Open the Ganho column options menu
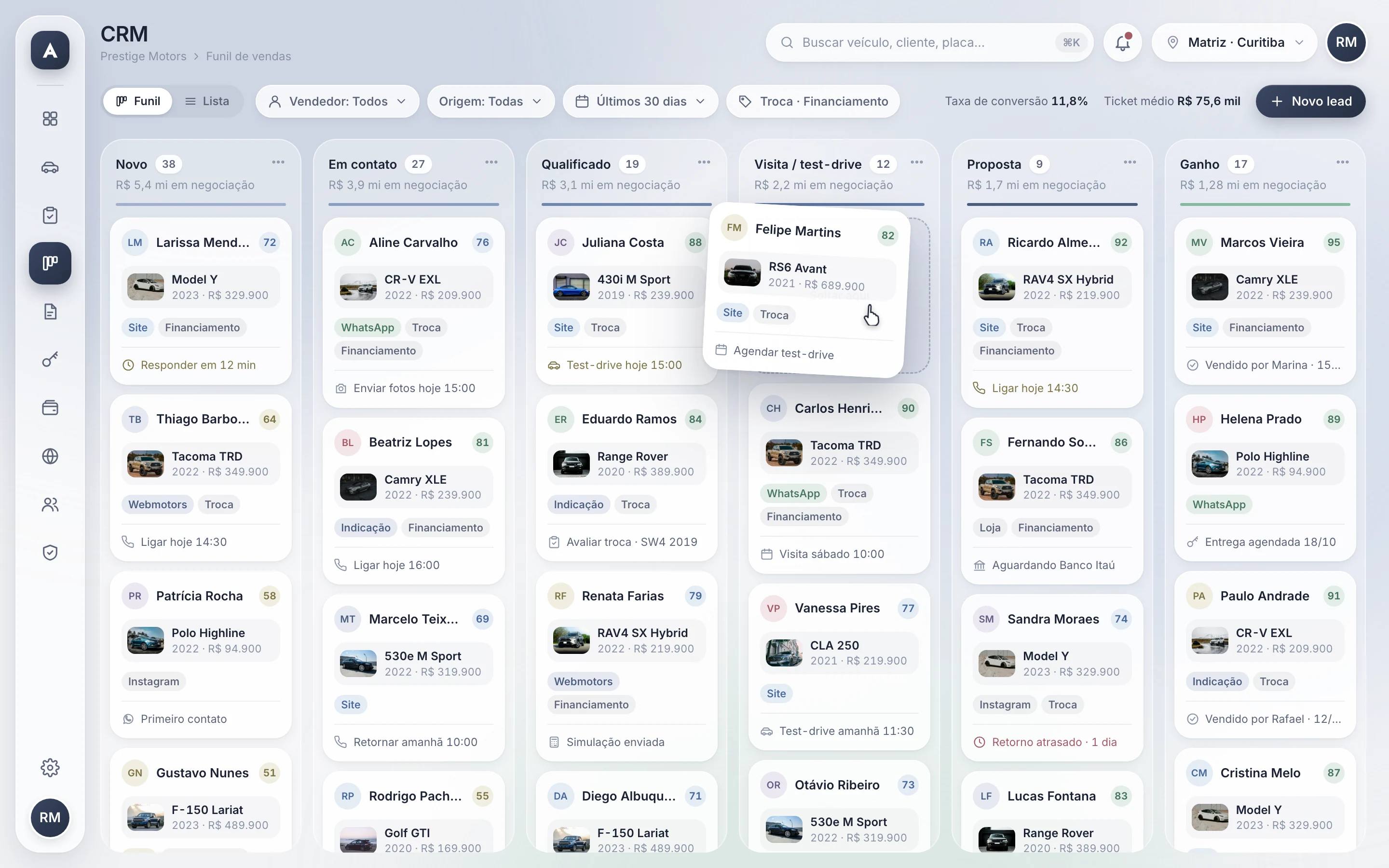 [x=1343, y=163]
